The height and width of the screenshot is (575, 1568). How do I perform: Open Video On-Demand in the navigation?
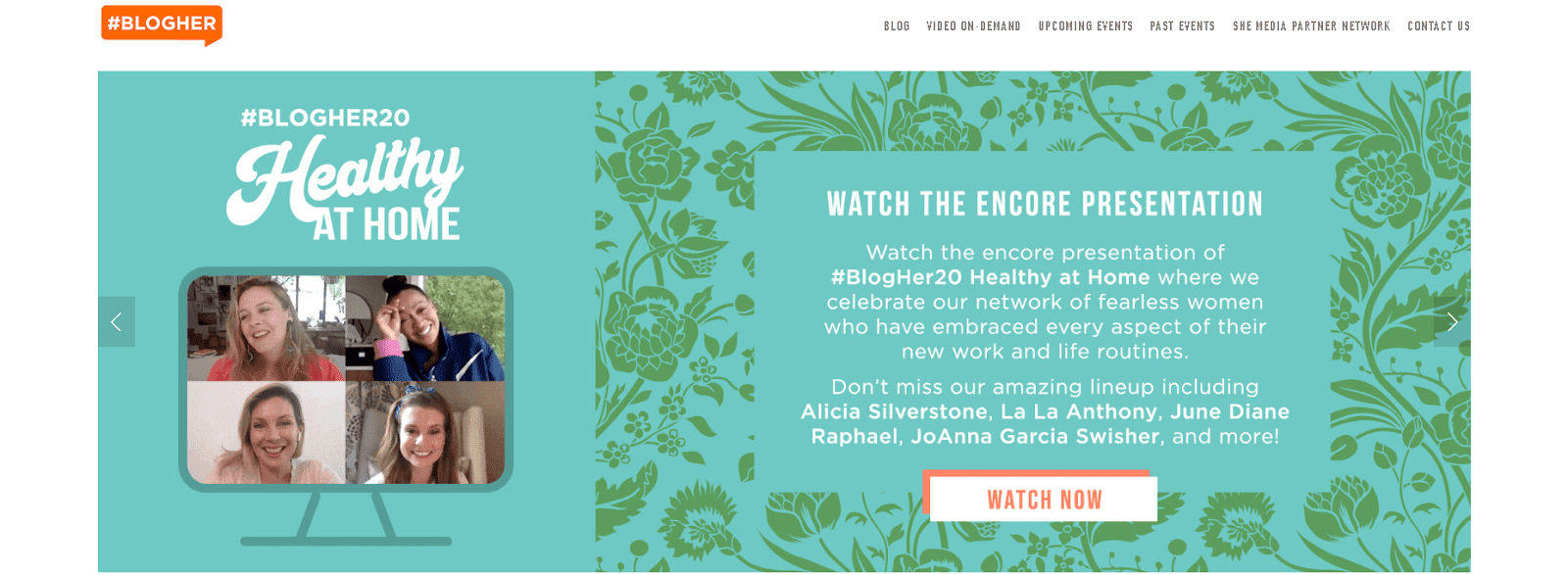coord(973,26)
